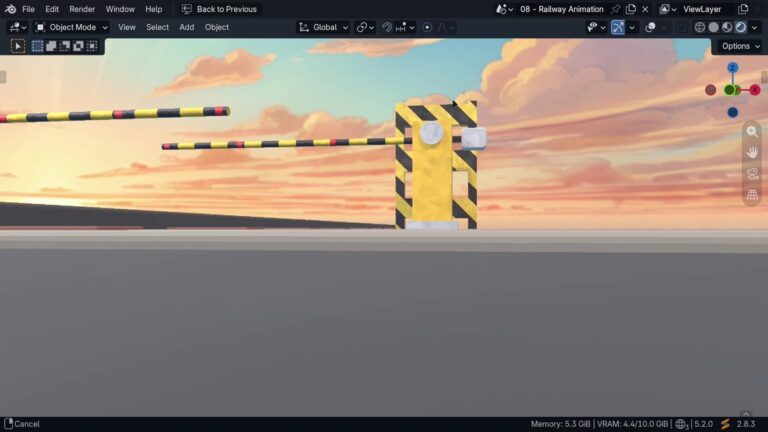
Task: Click the VRAM: 4.4/10.0 GiB status text
Action: 632,424
